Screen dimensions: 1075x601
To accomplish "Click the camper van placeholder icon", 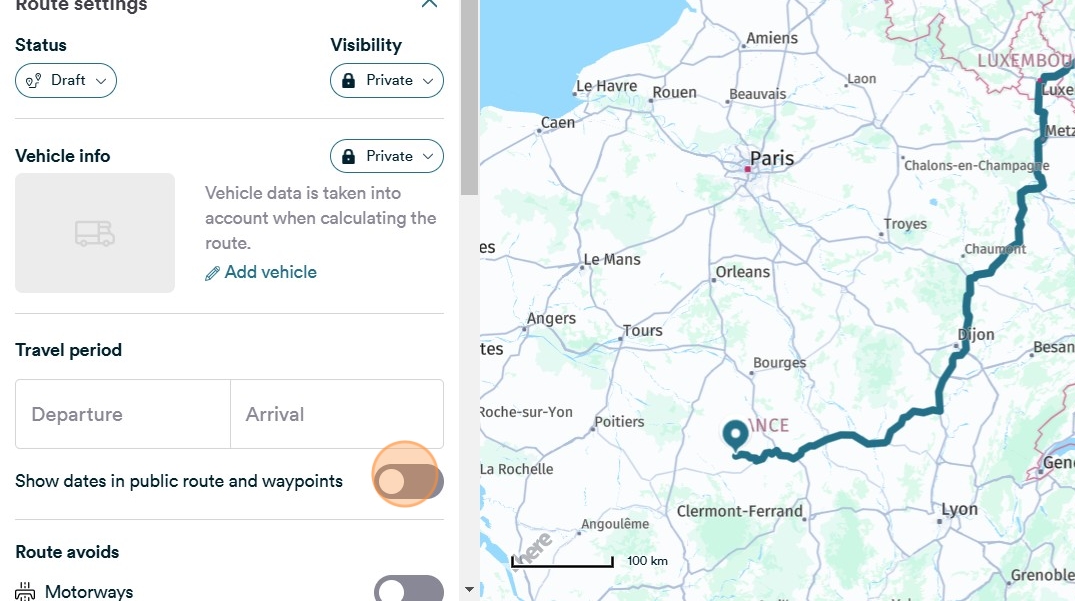I will pyautogui.click(x=95, y=233).
